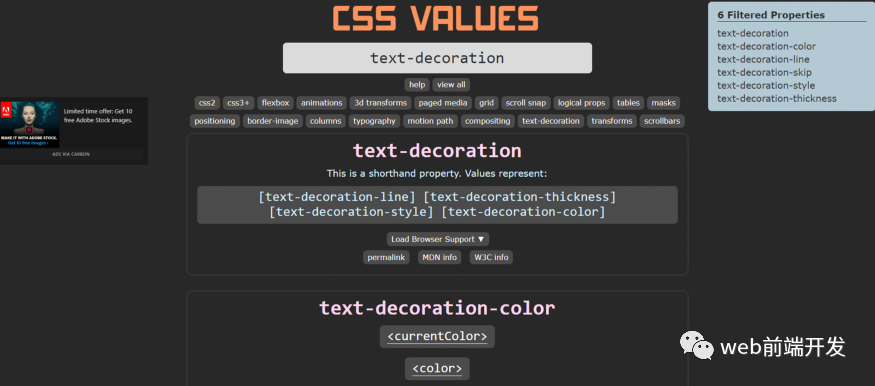Filter by border-image tag

click(273, 121)
